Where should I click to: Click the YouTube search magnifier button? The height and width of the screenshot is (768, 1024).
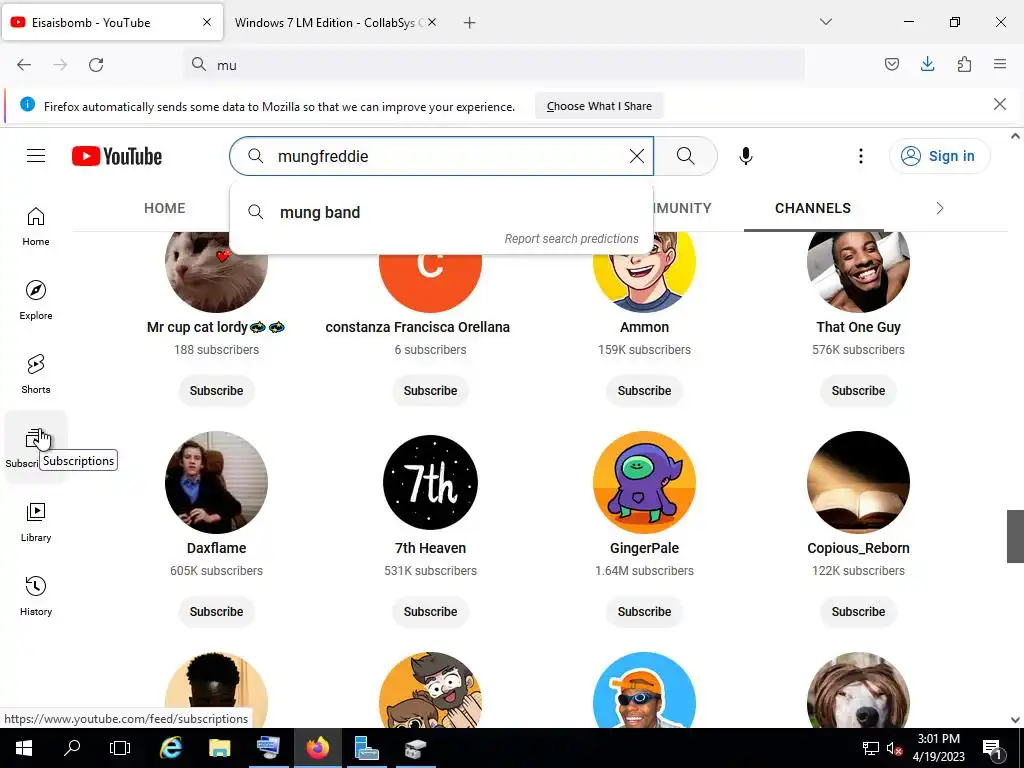tap(685, 156)
